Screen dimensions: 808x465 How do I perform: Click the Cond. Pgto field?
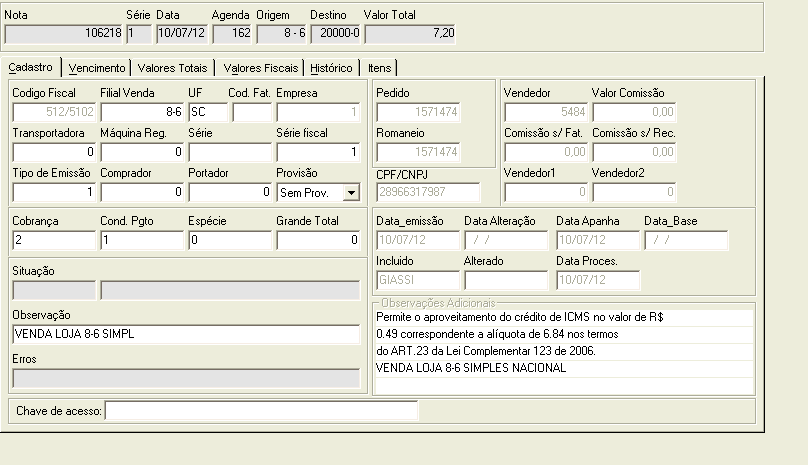click(x=142, y=240)
